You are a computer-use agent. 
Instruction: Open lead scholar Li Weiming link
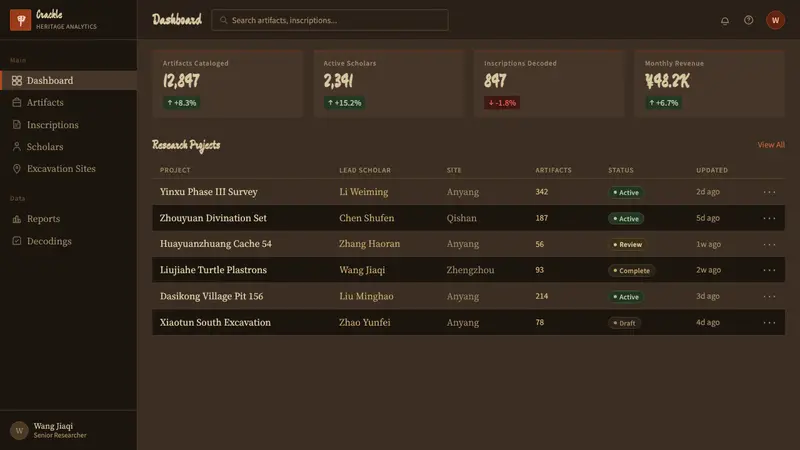pyautogui.click(x=363, y=192)
